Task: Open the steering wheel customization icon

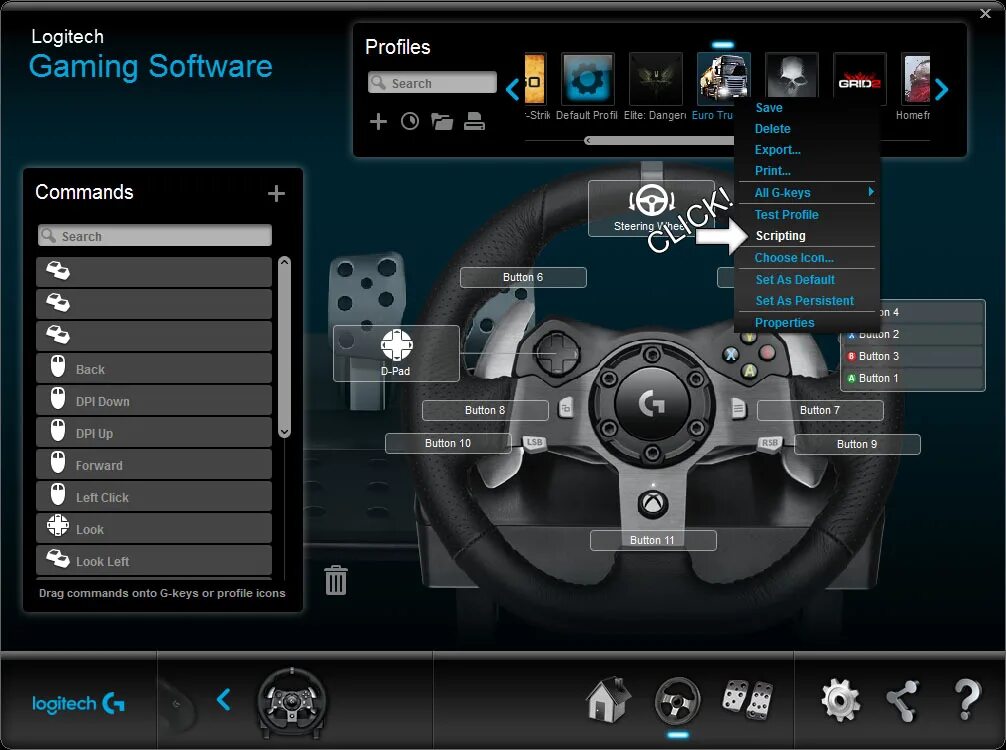Action: coord(678,700)
